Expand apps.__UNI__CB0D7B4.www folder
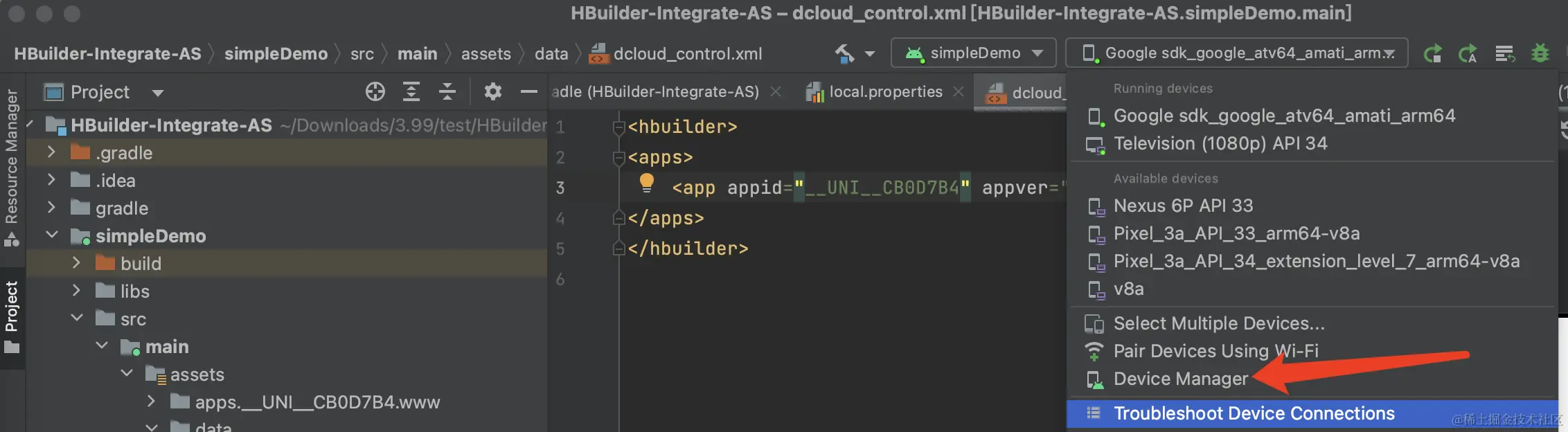The height and width of the screenshot is (432, 1568). click(x=152, y=402)
